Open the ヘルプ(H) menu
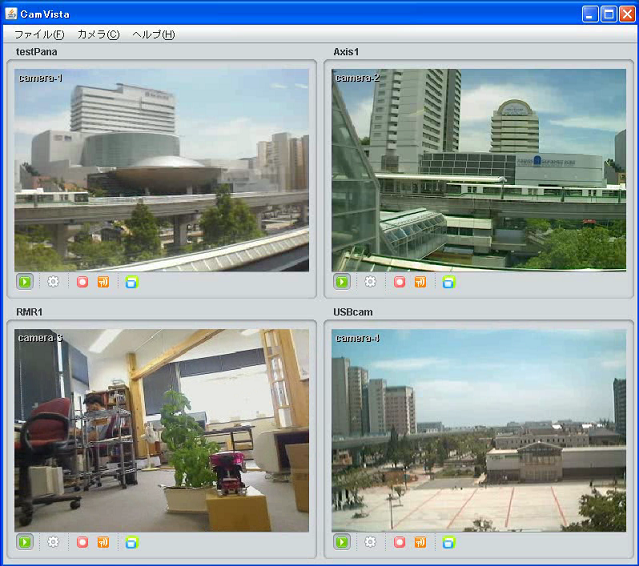The width and height of the screenshot is (639, 566). click(153, 34)
